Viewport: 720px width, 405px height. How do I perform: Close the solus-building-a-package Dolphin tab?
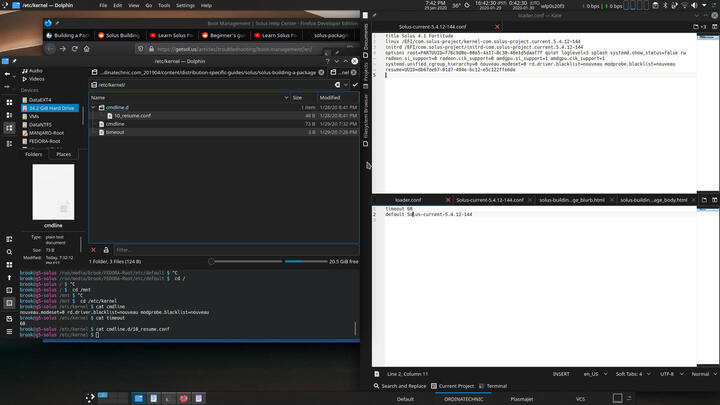pyautogui.click(x=321, y=73)
